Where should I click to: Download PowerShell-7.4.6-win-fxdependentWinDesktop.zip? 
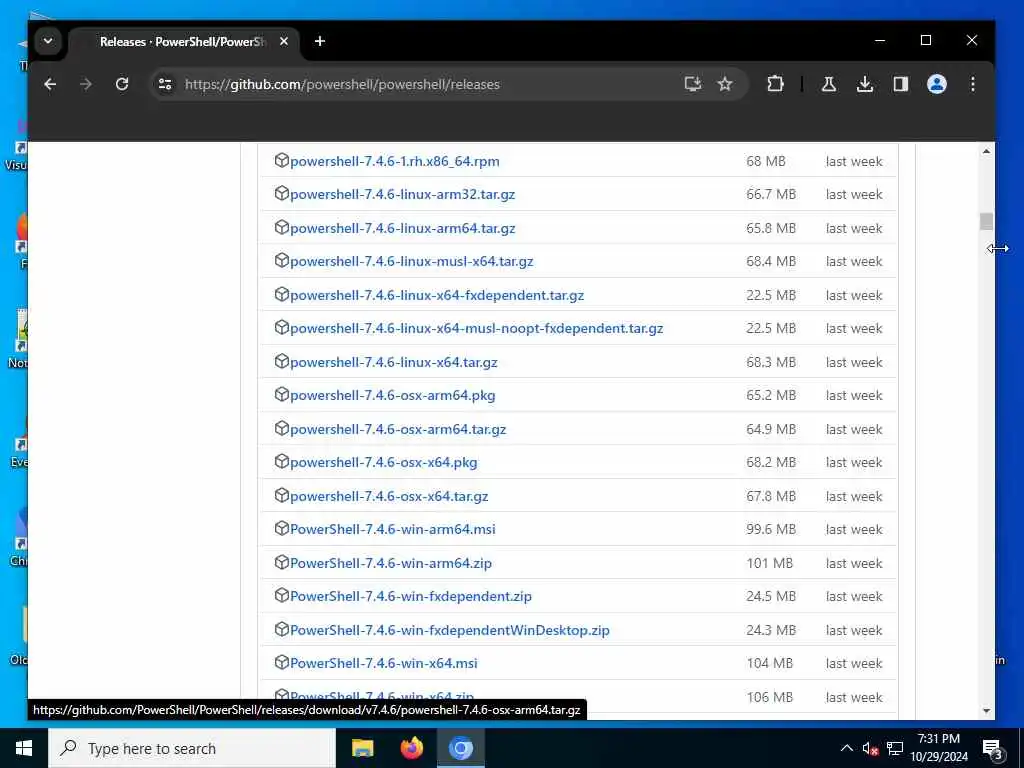449,630
